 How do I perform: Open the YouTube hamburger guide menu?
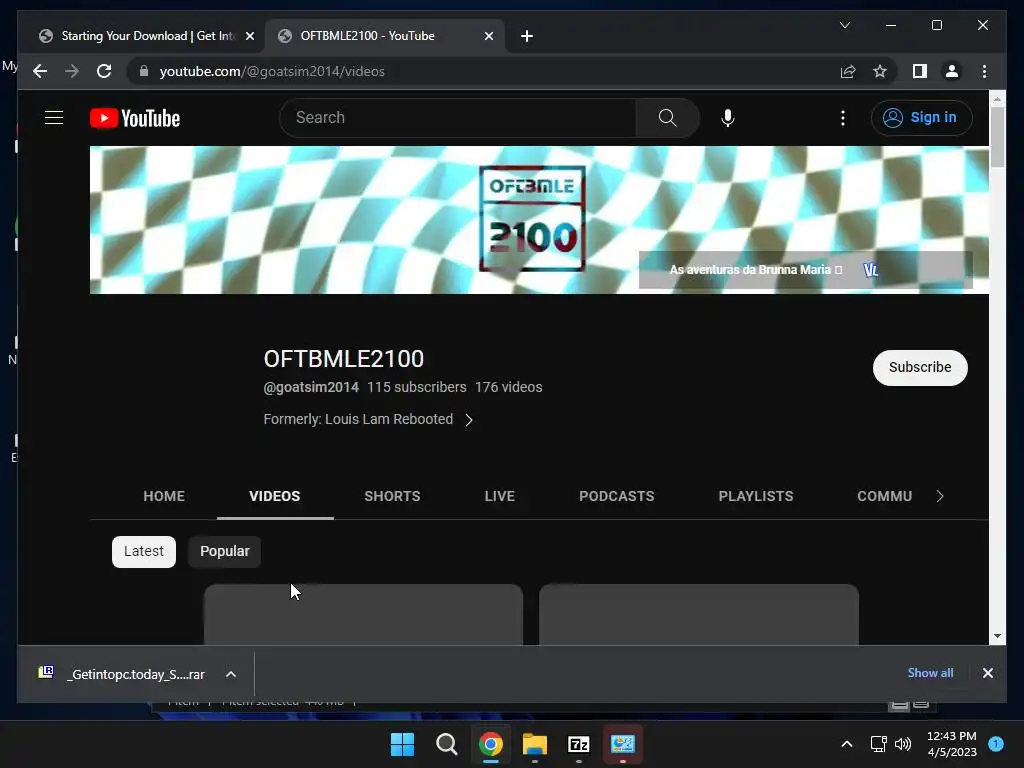[54, 118]
